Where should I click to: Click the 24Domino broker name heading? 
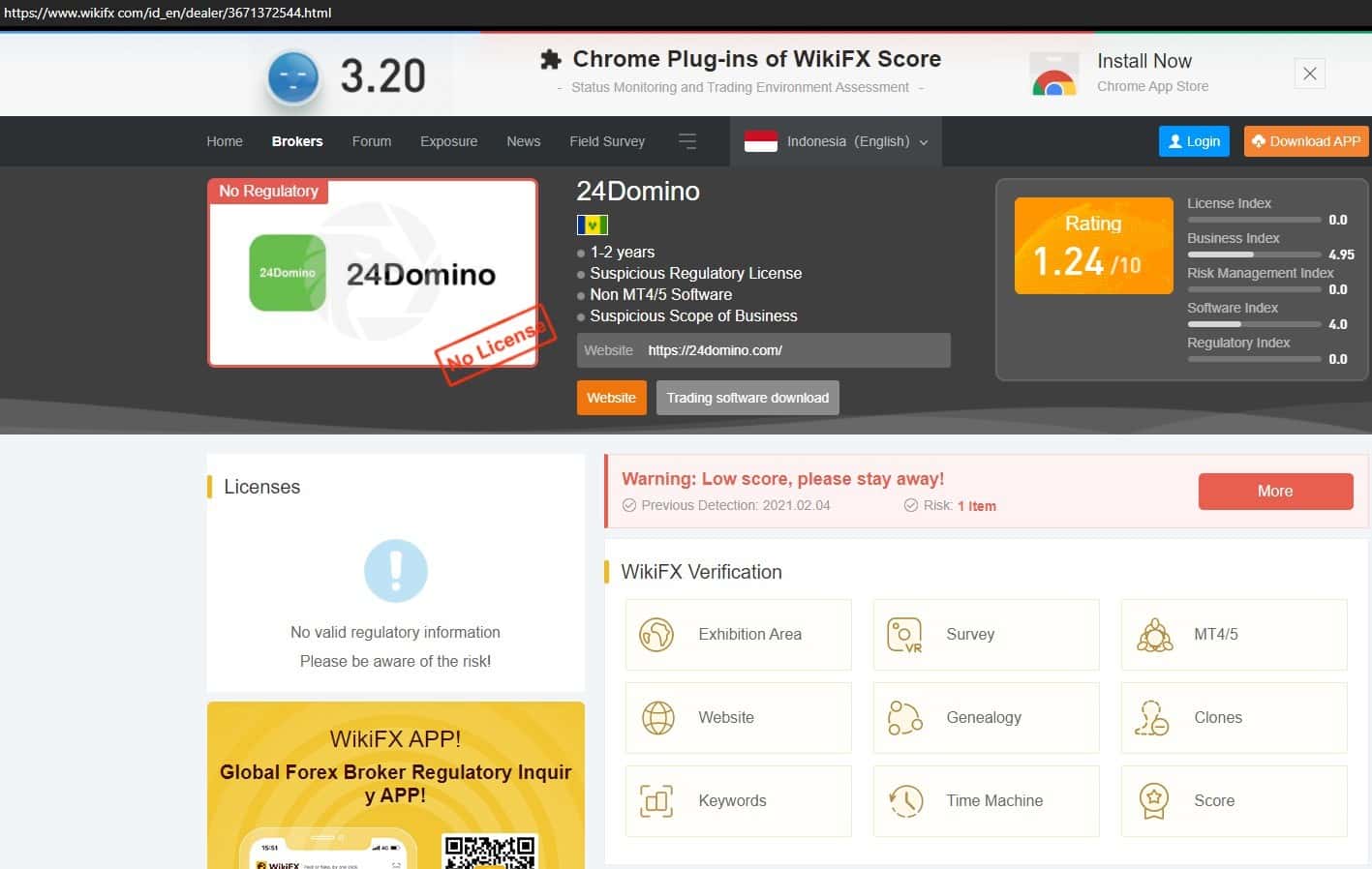pyautogui.click(x=638, y=192)
